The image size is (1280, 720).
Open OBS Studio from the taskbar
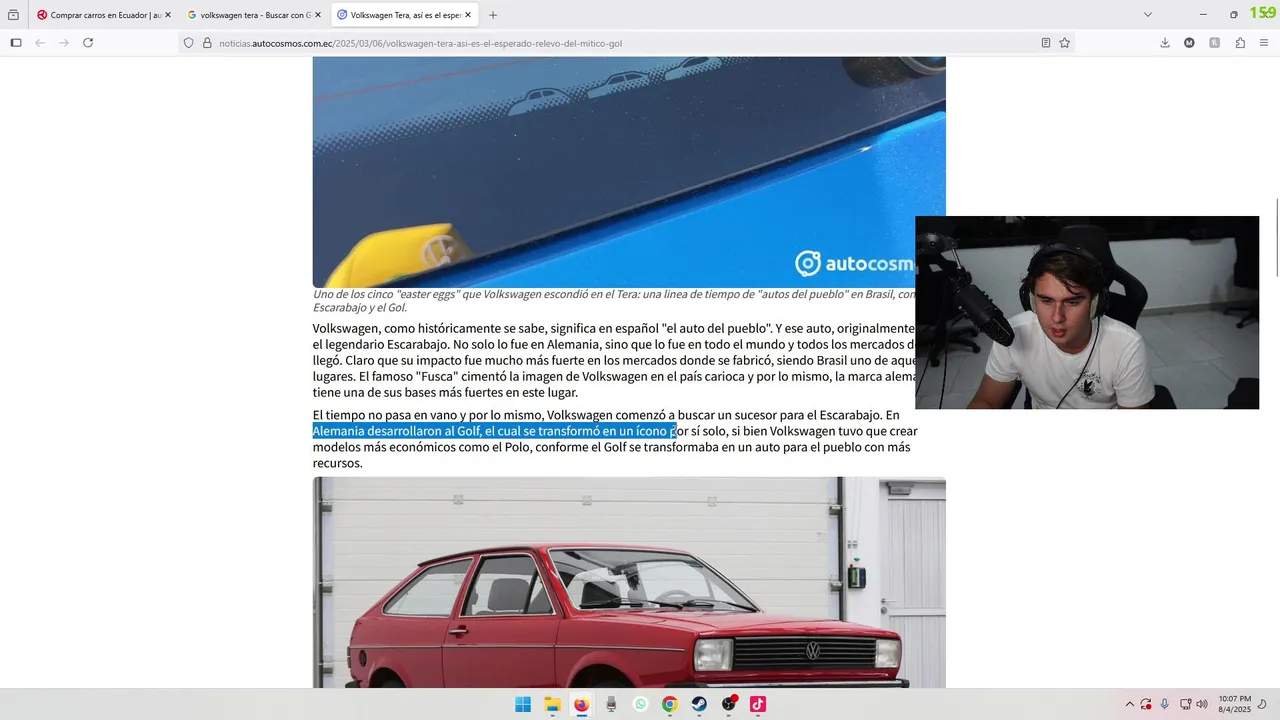click(x=729, y=704)
